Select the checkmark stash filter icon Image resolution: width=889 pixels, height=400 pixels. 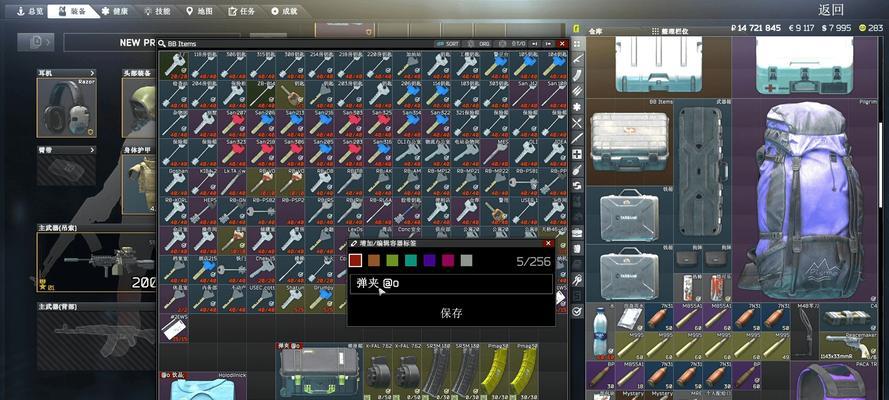click(x=577, y=311)
